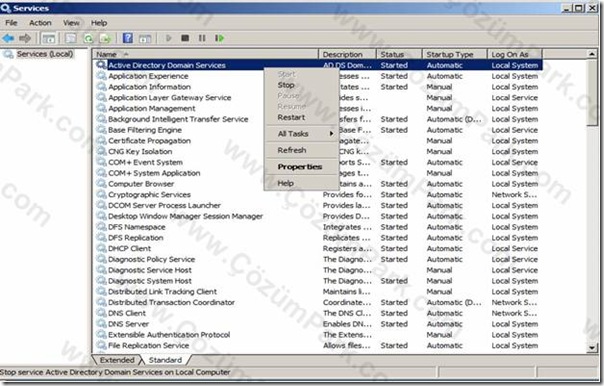This screenshot has height=386, width=604.
Task: Click gear icon of DNS Client service
Action: pyautogui.click(x=101, y=313)
